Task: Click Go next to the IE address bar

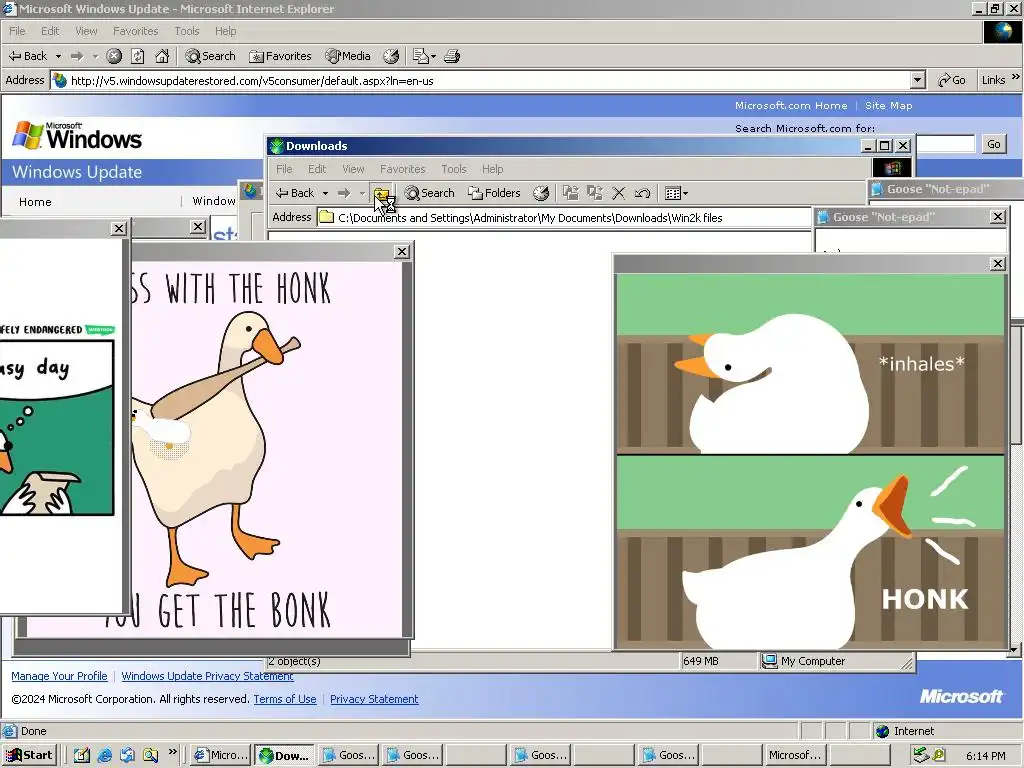Action: [x=952, y=80]
